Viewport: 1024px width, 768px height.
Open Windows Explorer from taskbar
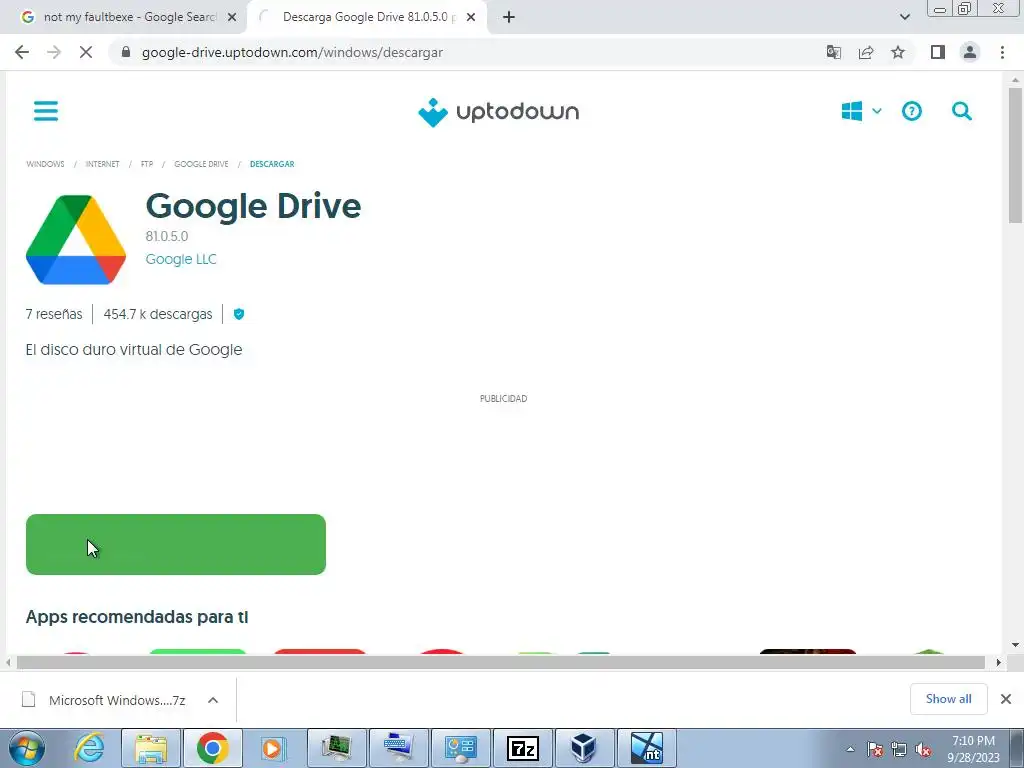(x=151, y=748)
